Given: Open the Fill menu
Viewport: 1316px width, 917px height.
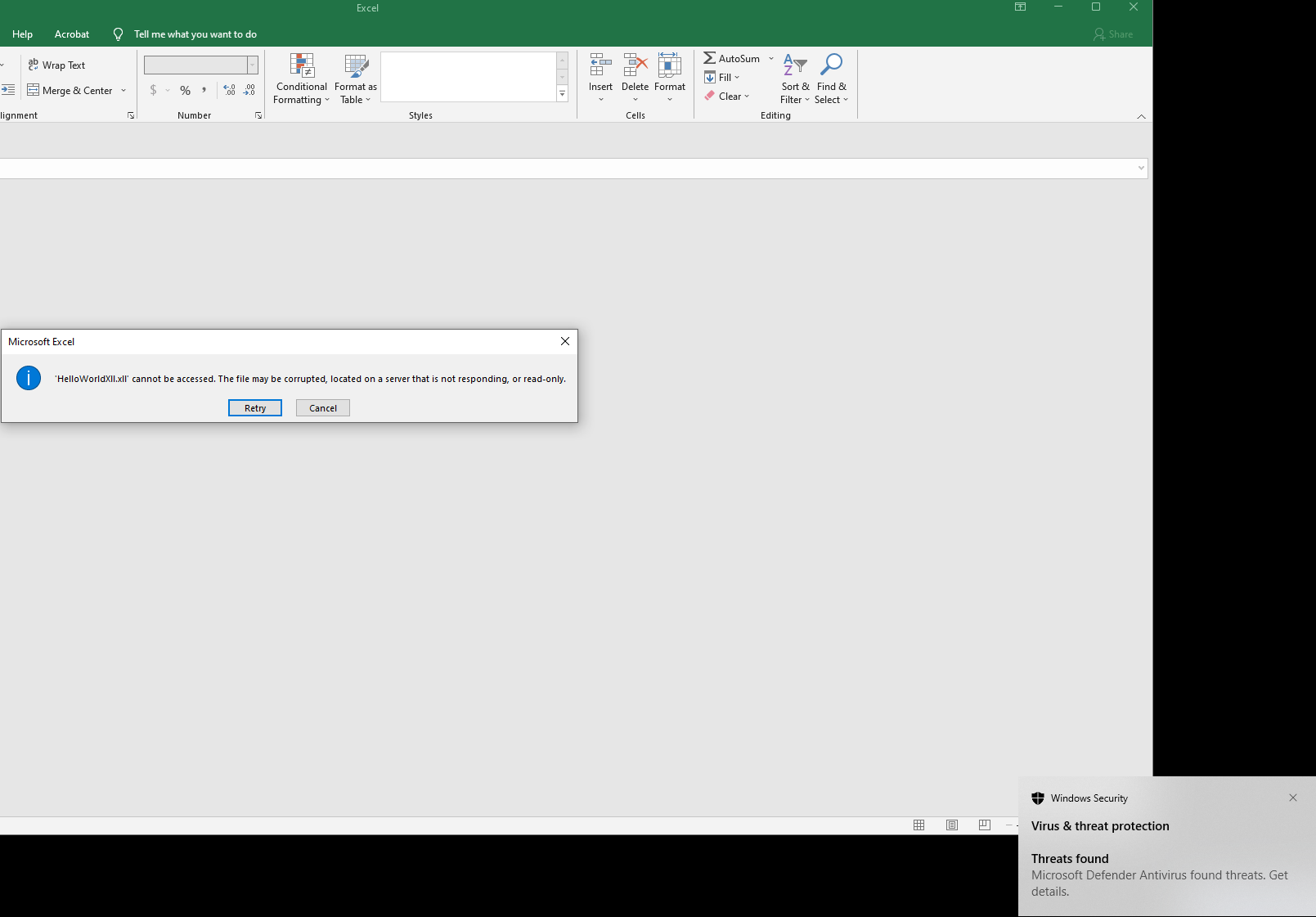Looking at the screenshot, I should point(722,78).
